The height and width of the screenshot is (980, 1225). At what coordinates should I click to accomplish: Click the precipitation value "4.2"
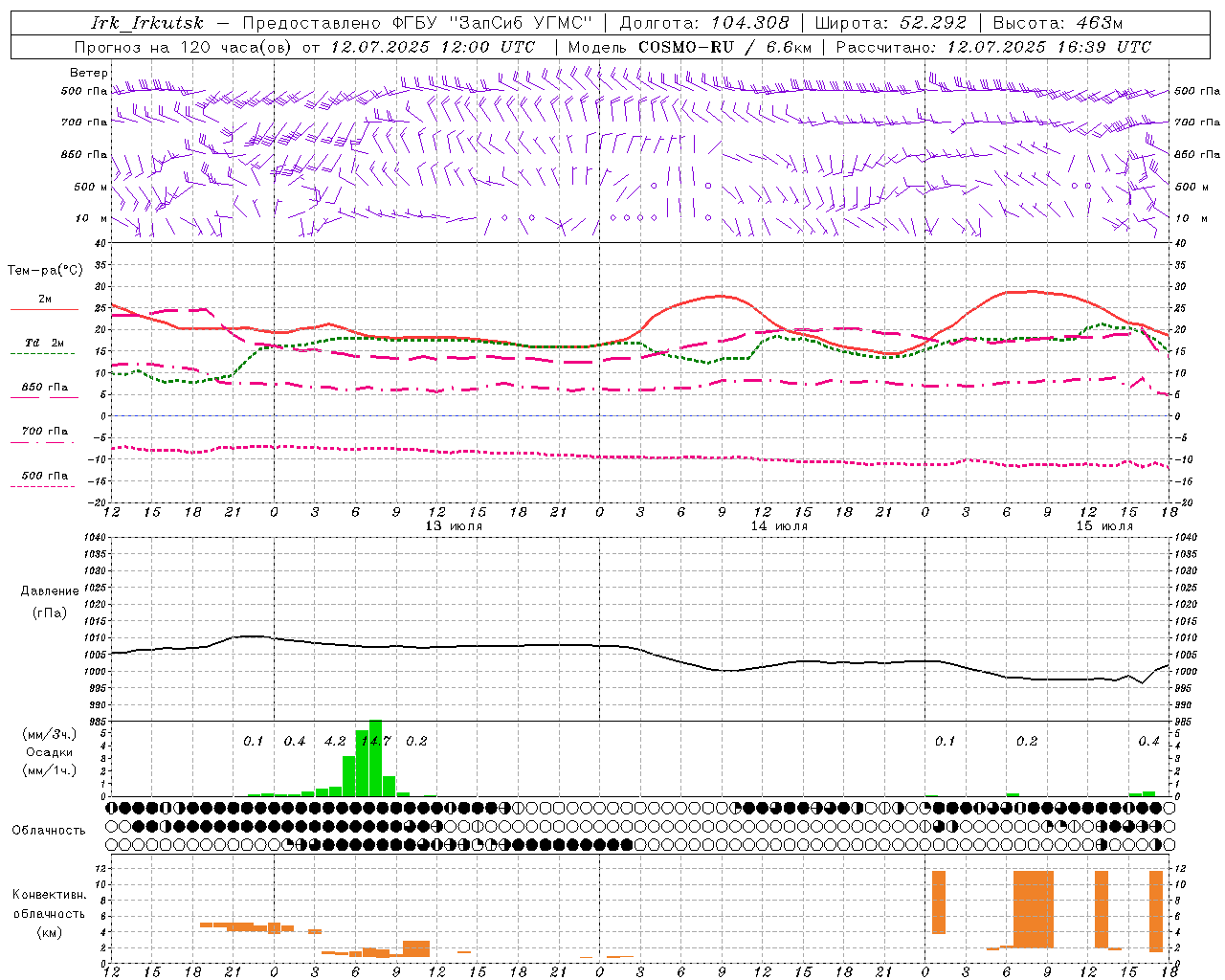pos(335,741)
